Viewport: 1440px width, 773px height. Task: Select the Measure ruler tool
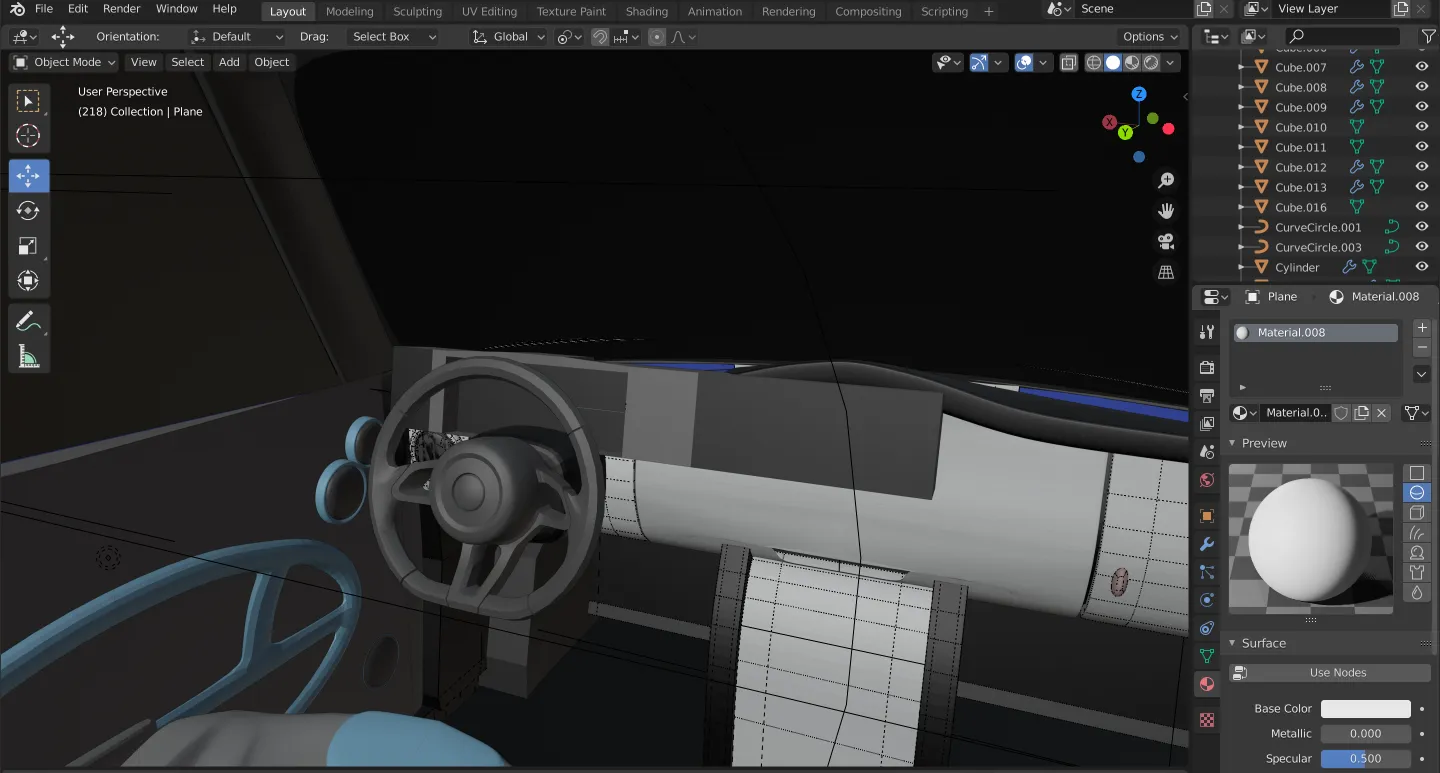(29, 356)
